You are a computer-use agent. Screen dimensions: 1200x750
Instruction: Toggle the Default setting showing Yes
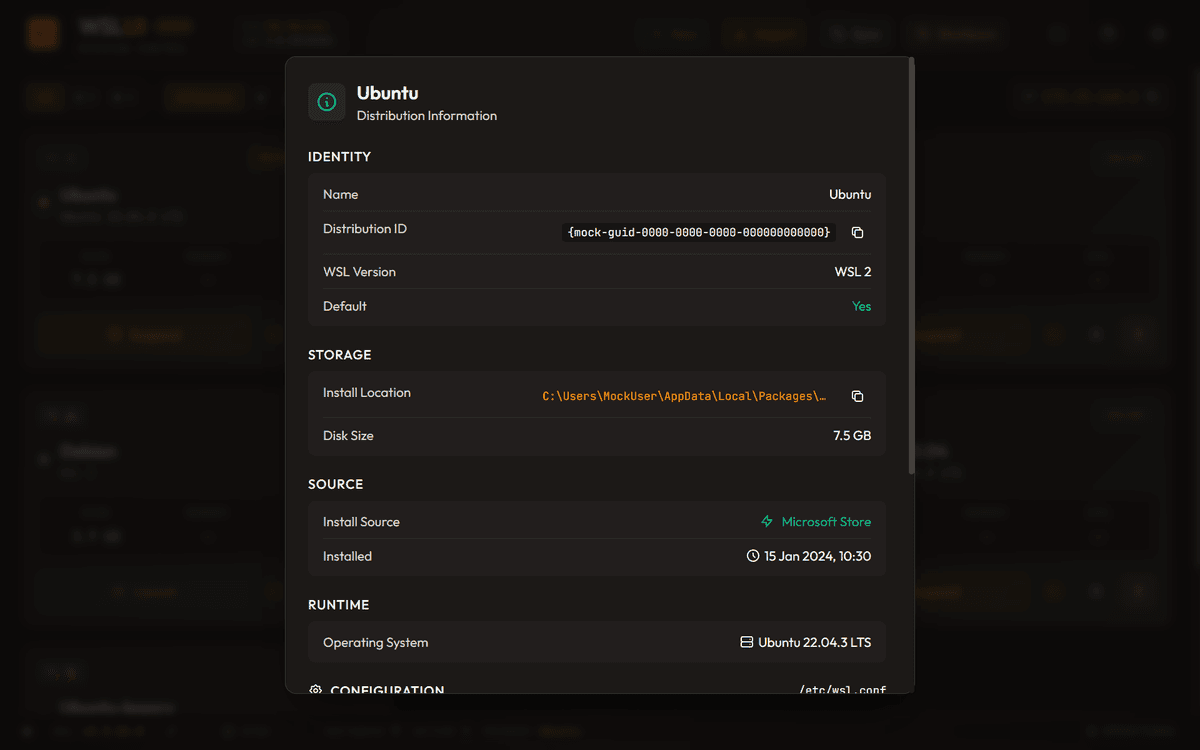pyautogui.click(x=861, y=306)
